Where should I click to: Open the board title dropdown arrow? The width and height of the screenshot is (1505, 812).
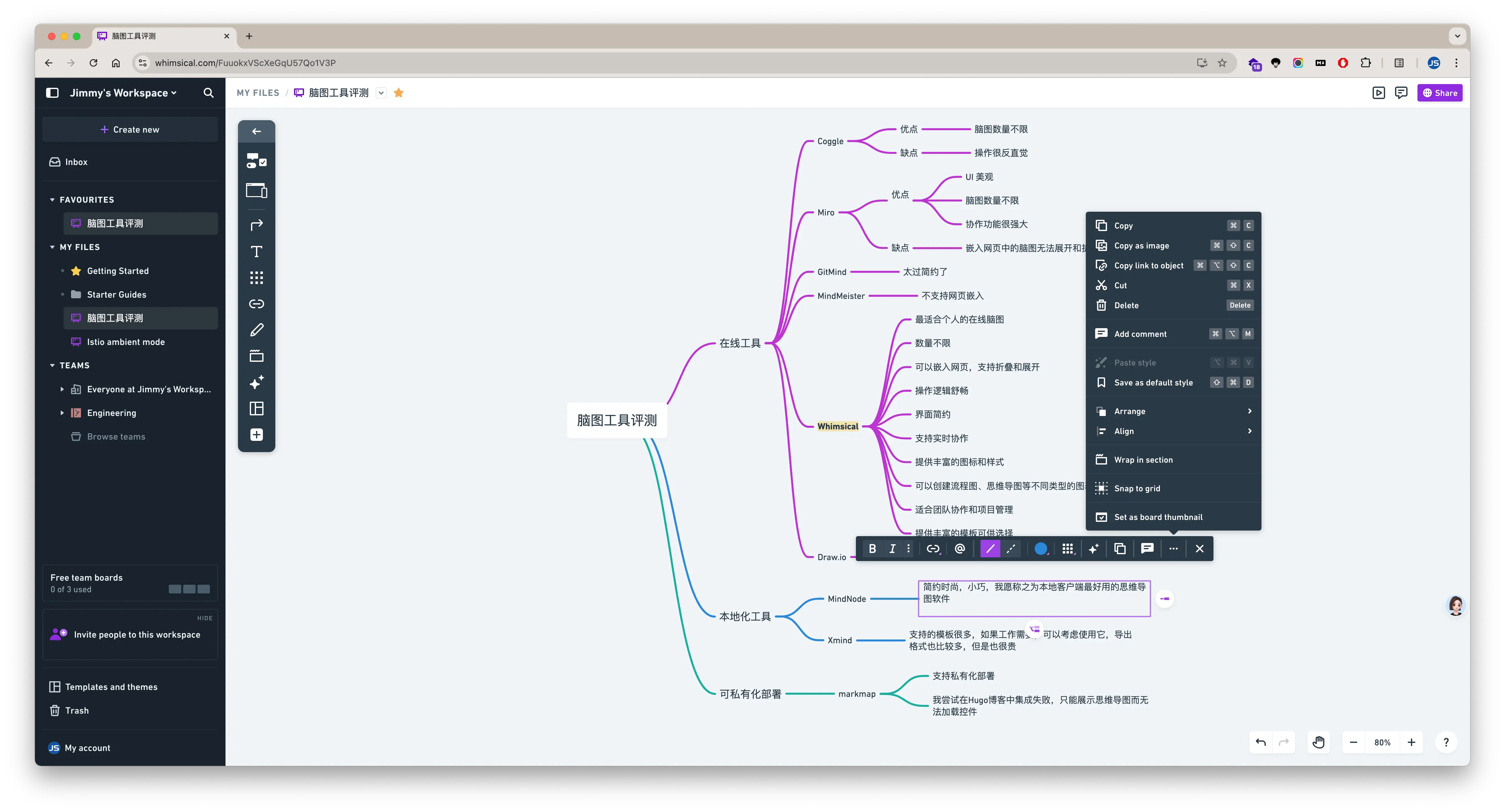381,93
